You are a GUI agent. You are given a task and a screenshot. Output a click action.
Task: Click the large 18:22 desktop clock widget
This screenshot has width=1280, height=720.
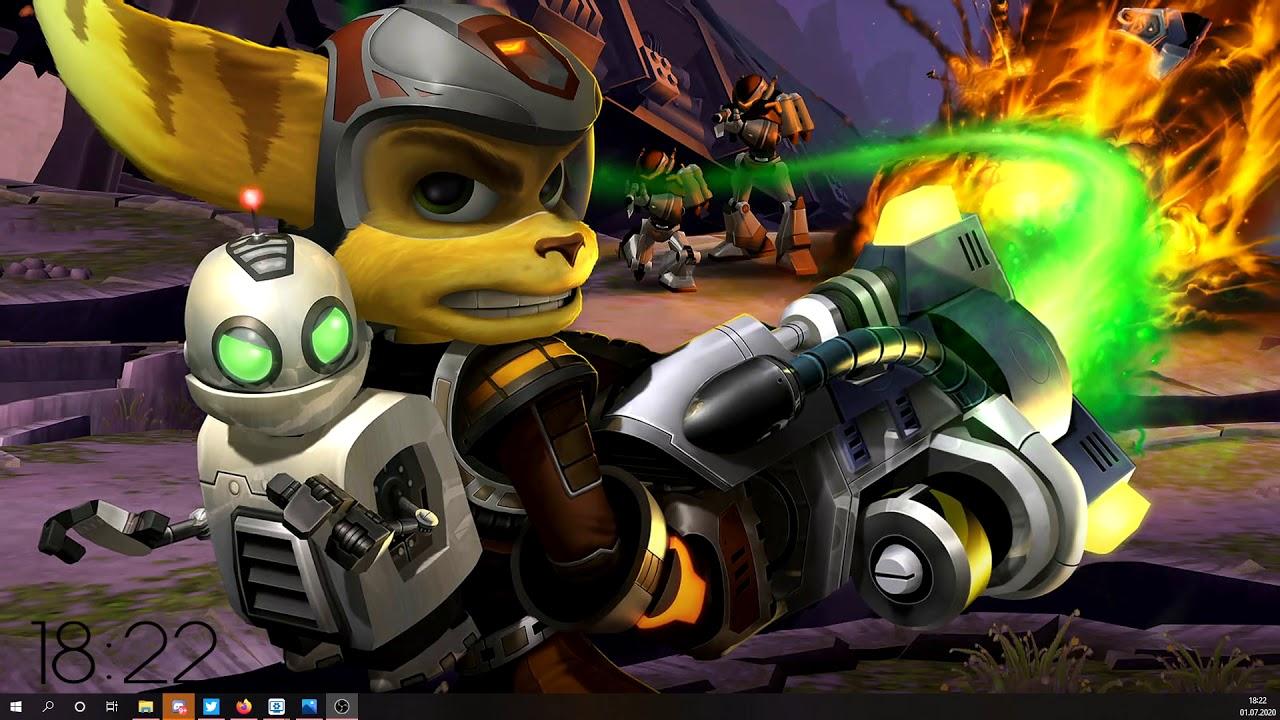click(x=125, y=652)
